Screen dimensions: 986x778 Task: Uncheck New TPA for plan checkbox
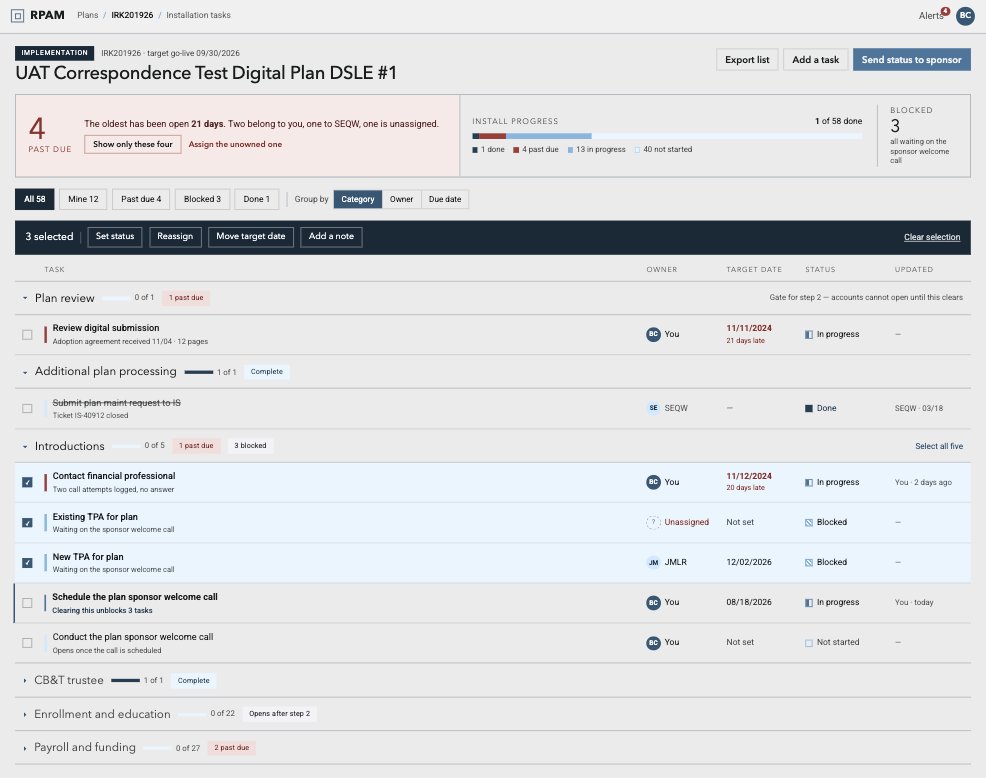[27, 563]
